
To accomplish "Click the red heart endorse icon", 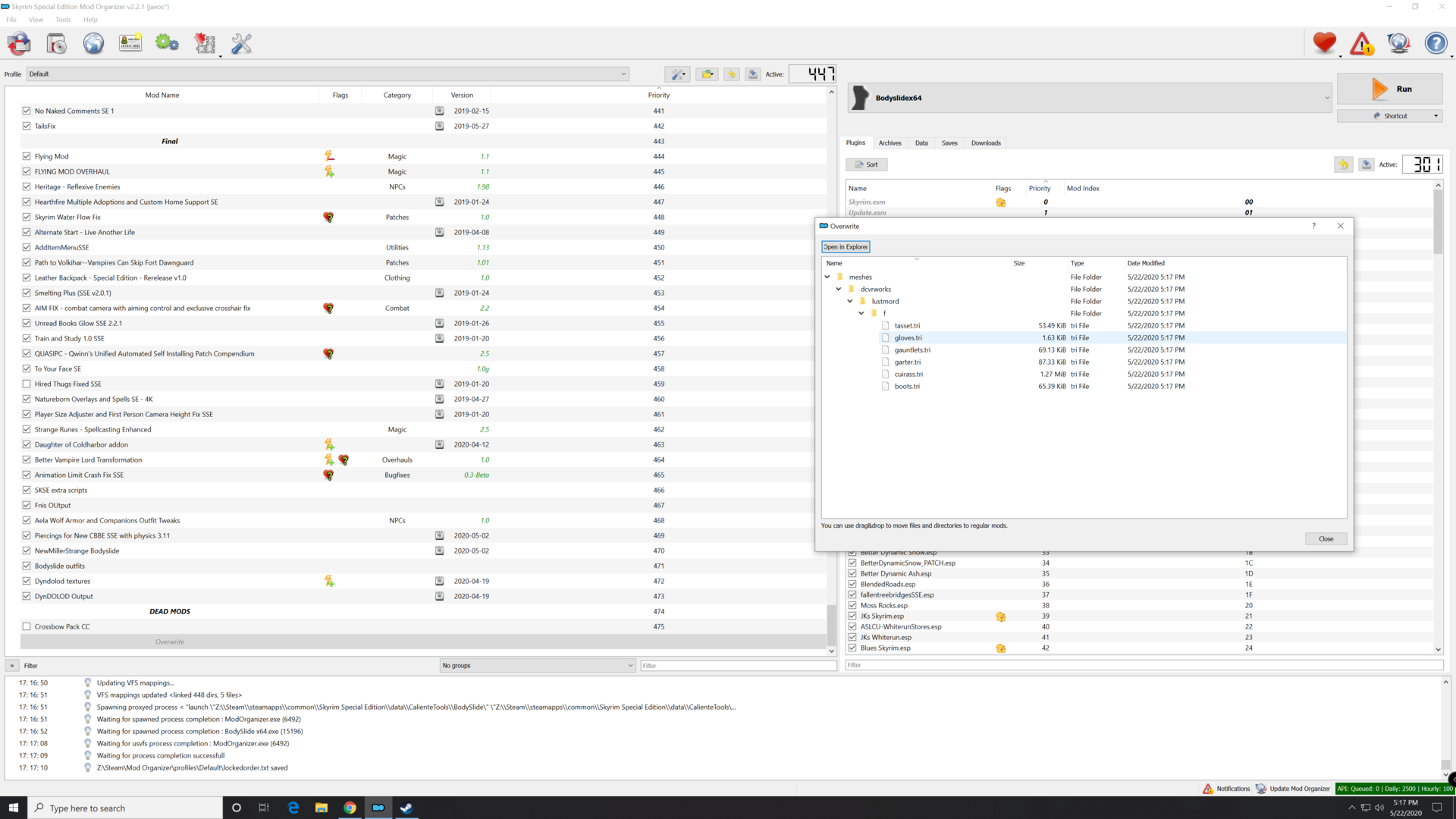I will click(x=1325, y=43).
